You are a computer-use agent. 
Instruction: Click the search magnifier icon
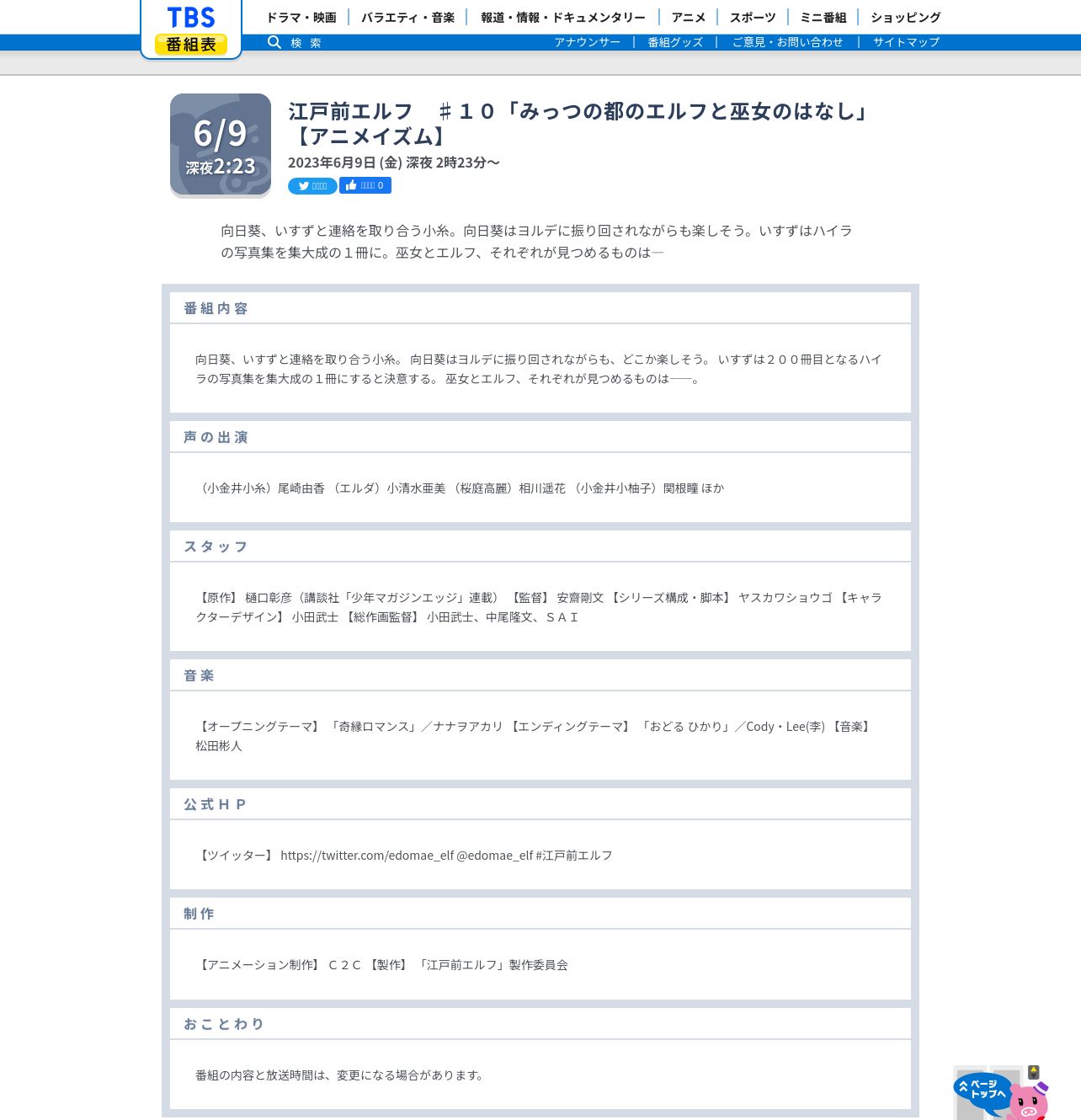(x=274, y=42)
